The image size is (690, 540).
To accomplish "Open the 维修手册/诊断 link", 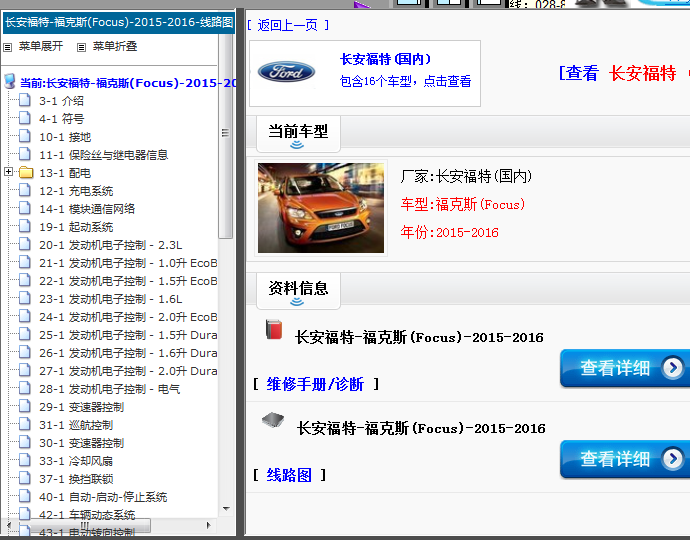I will click(x=316, y=384).
